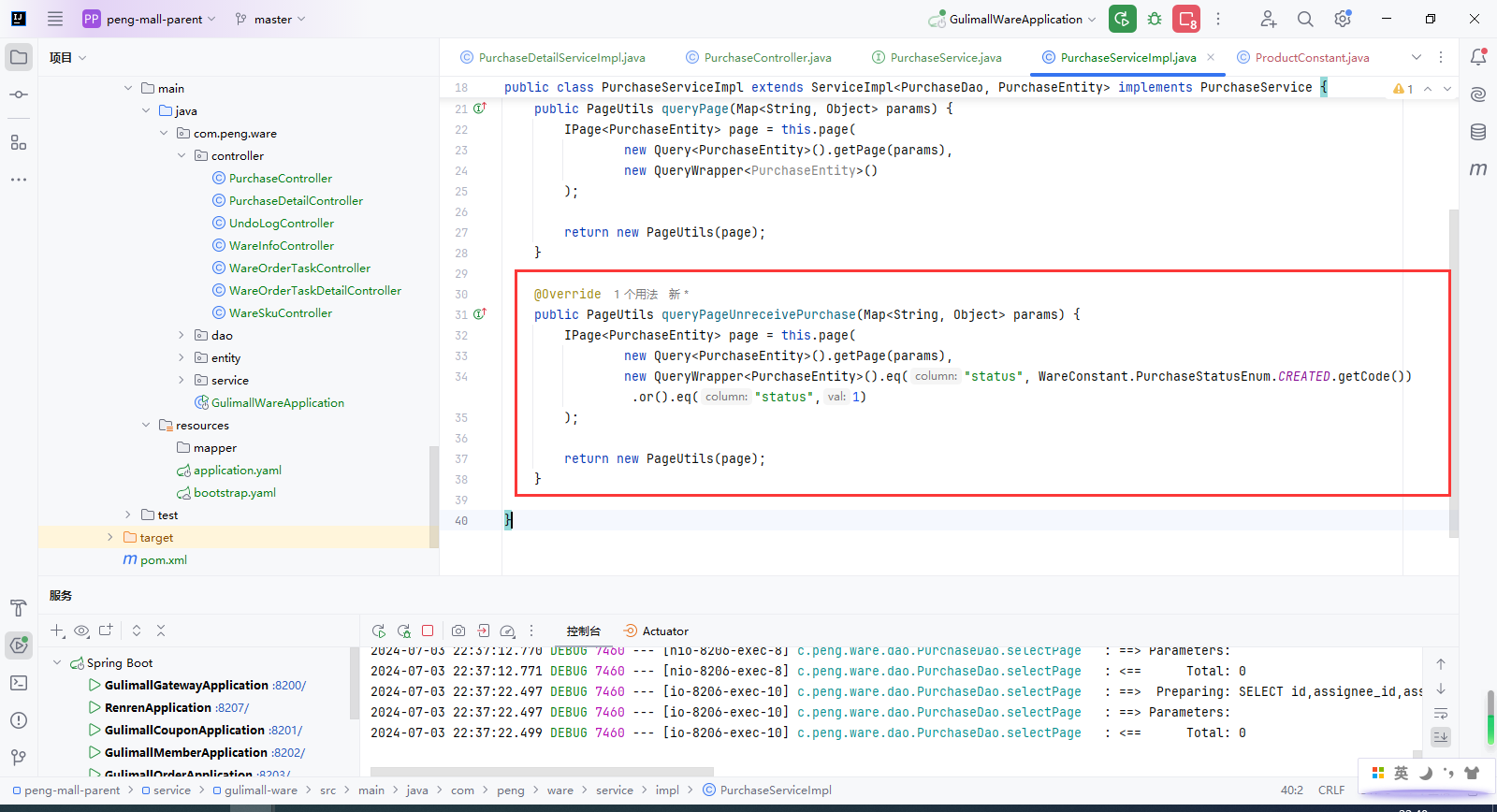The width and height of the screenshot is (1497, 812).
Task: Open the AI Assistant spiral icon
Action: [1478, 94]
